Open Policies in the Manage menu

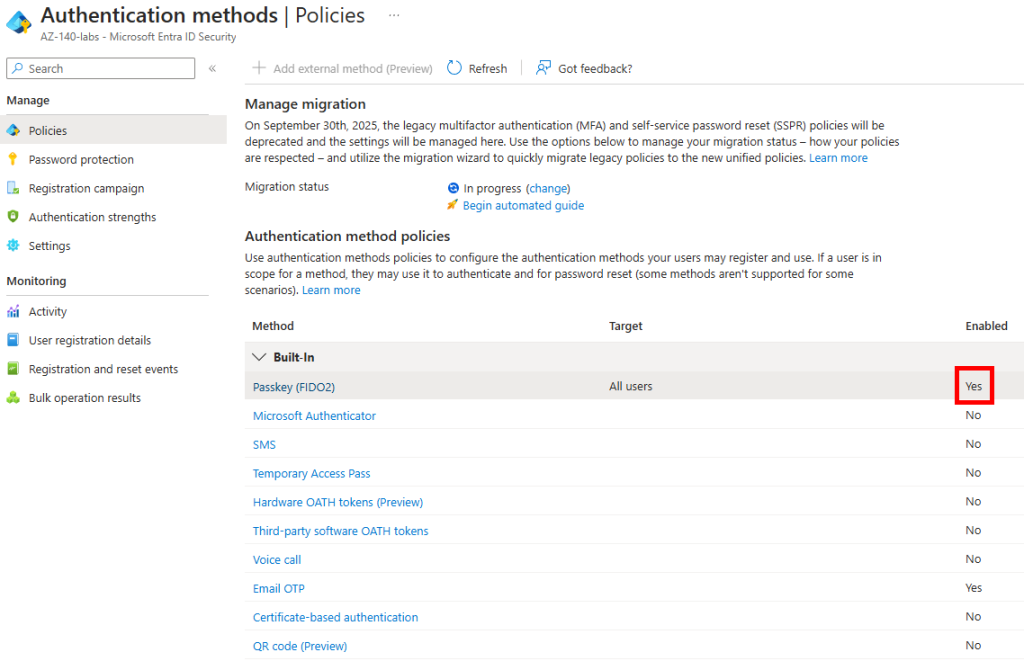click(x=114, y=131)
